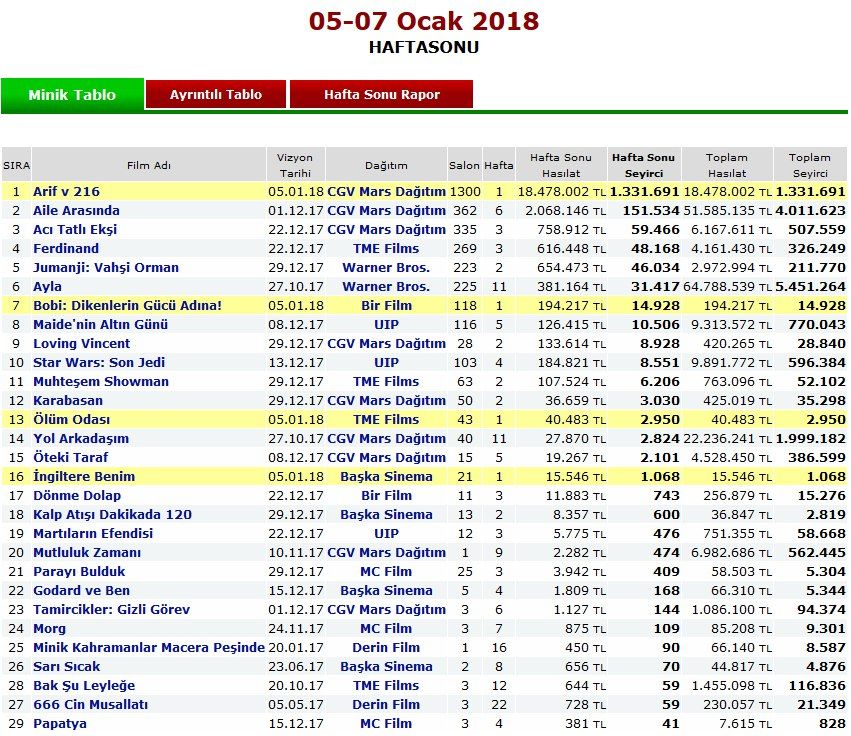The image size is (851, 736).
Task: Open Bobi: Dikenlerin Gücü Adına! link
Action: click(127, 305)
